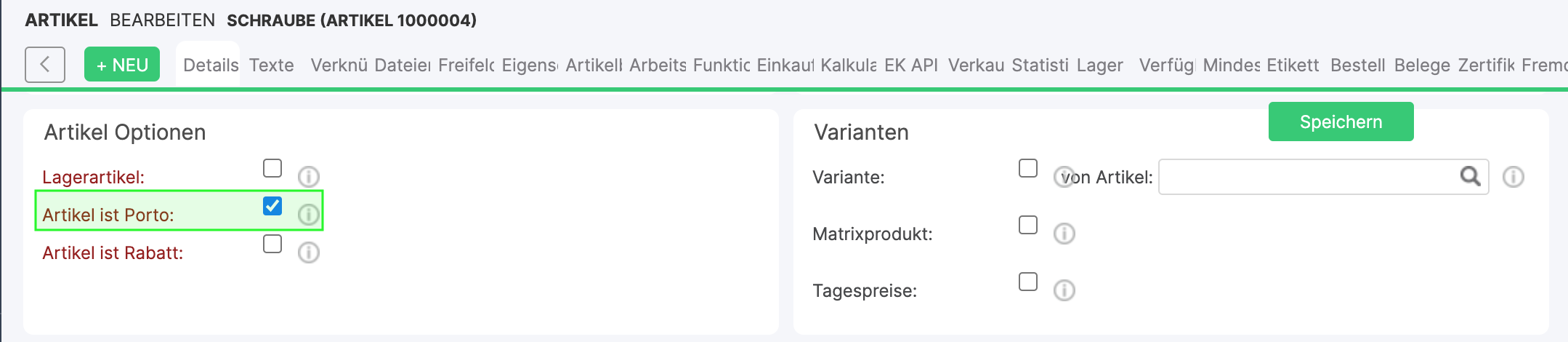Focus the von Artikel input field
This screenshot has width=1568, height=342.
coord(1308,177)
